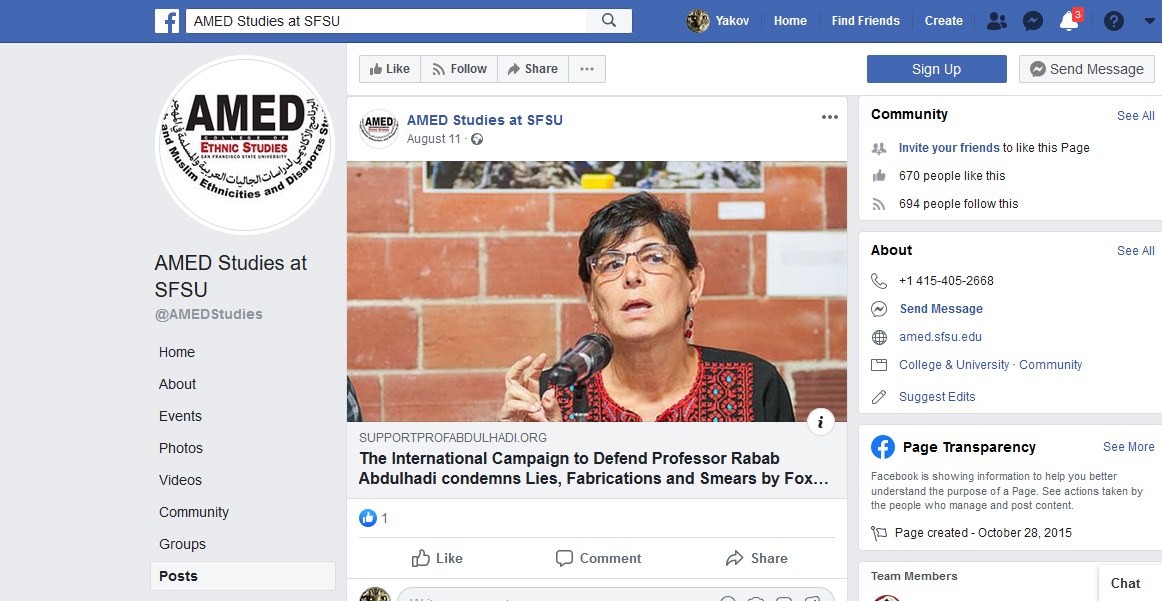Viewport: 1162px width, 601px height.
Task: Click the phone number +1 415-405-2668
Action: [x=946, y=281]
